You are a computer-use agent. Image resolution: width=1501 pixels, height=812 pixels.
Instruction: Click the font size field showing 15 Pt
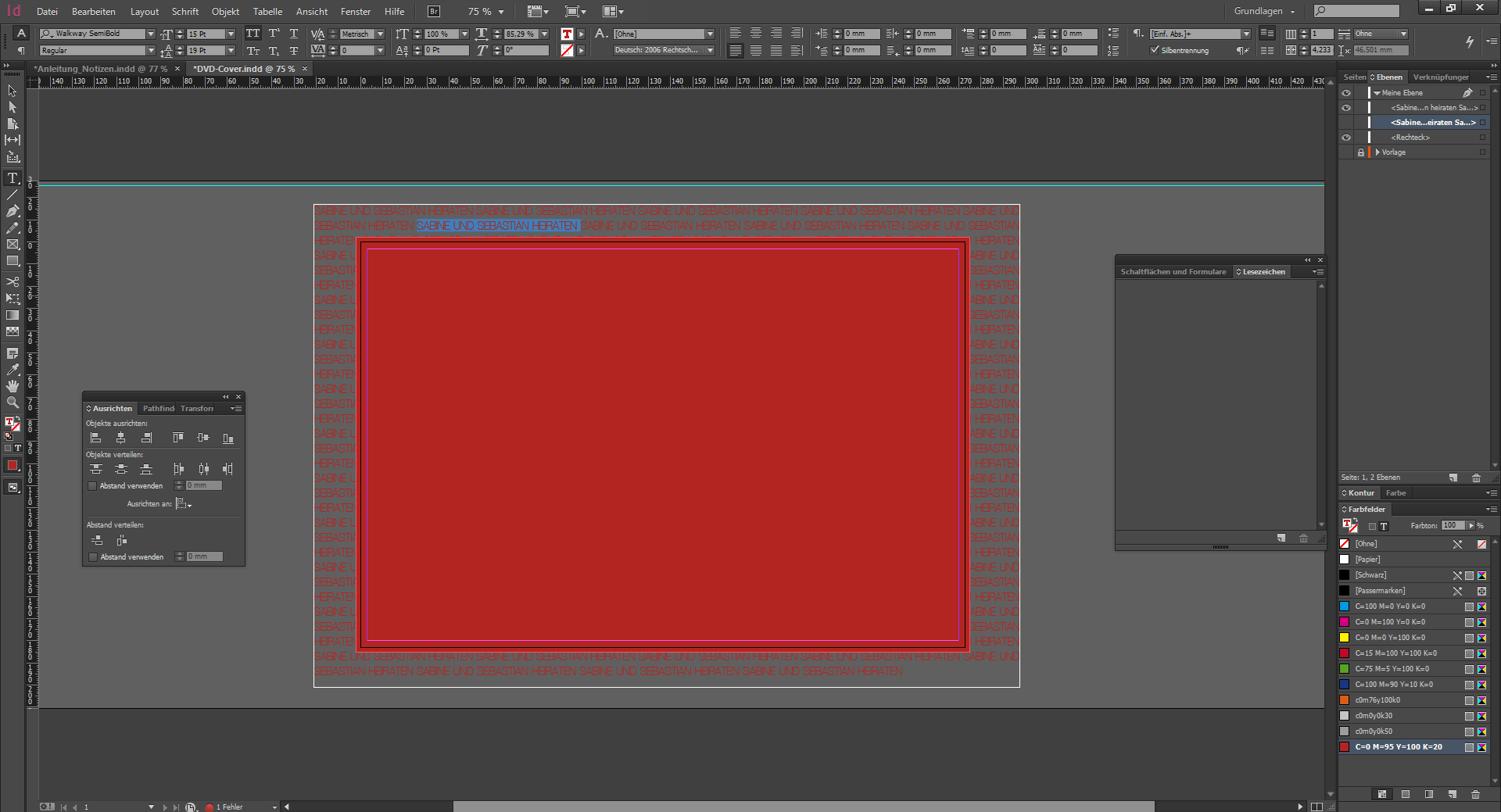[x=206, y=34]
